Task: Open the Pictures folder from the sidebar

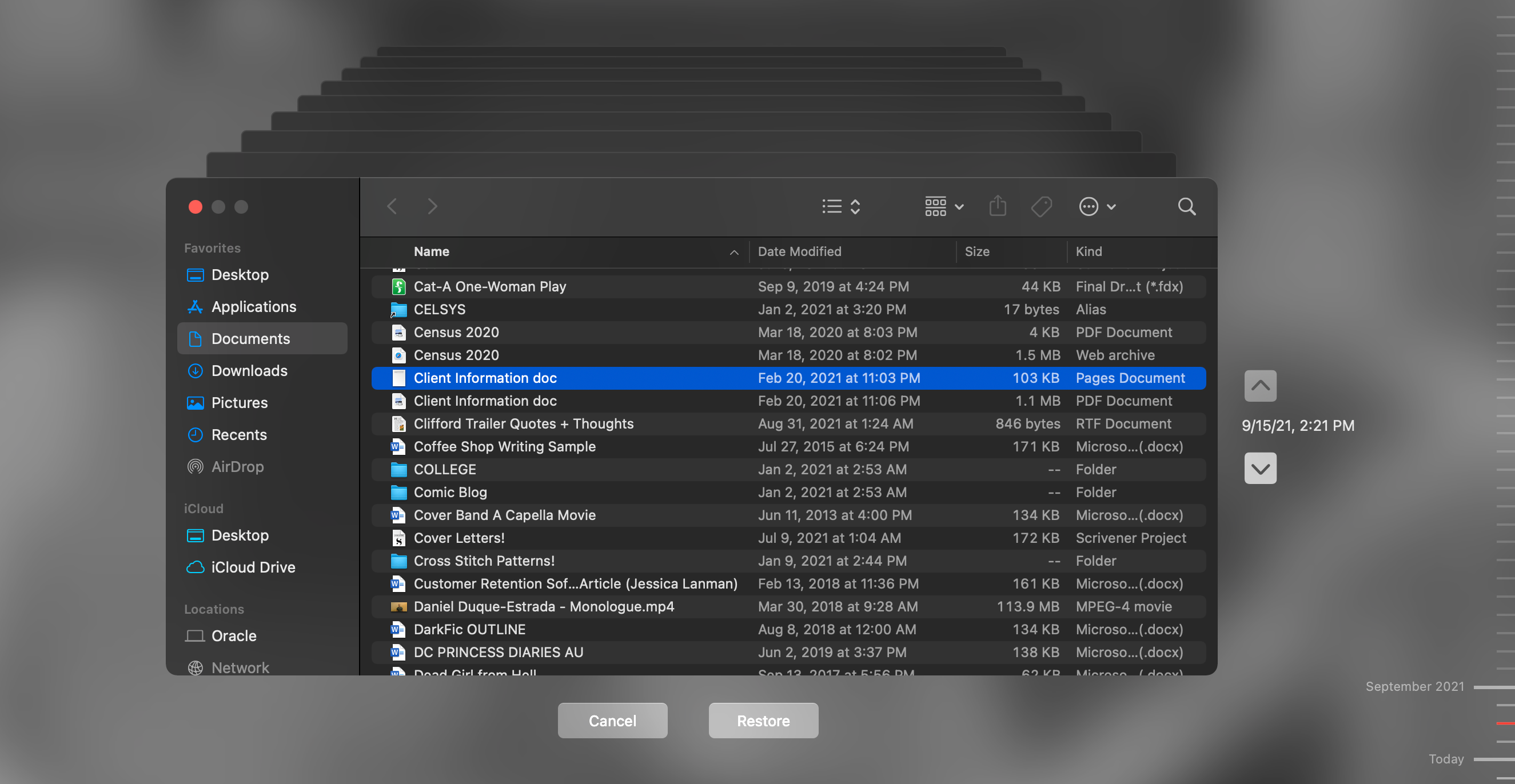Action: coord(240,403)
